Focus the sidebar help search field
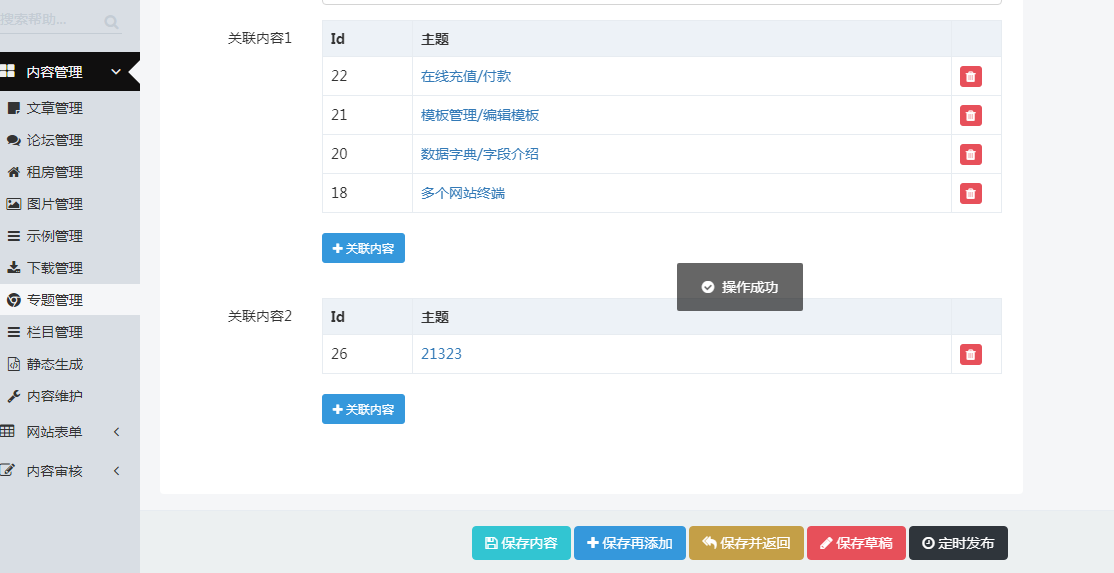Image resolution: width=1114 pixels, height=573 pixels. click(x=45, y=20)
